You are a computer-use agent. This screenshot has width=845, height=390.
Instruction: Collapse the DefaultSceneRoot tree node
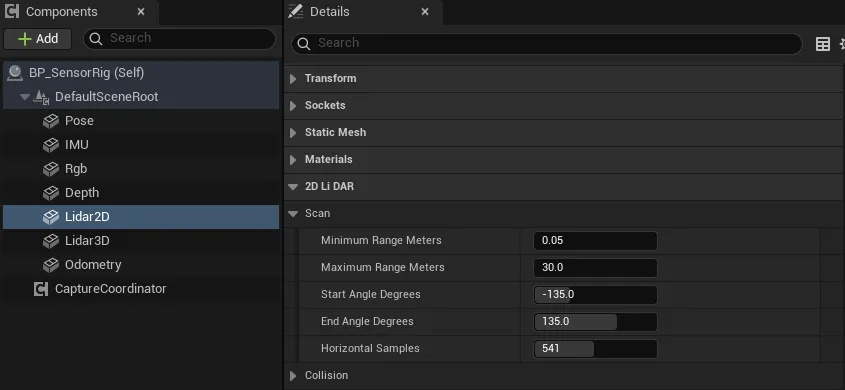[x=24, y=97]
